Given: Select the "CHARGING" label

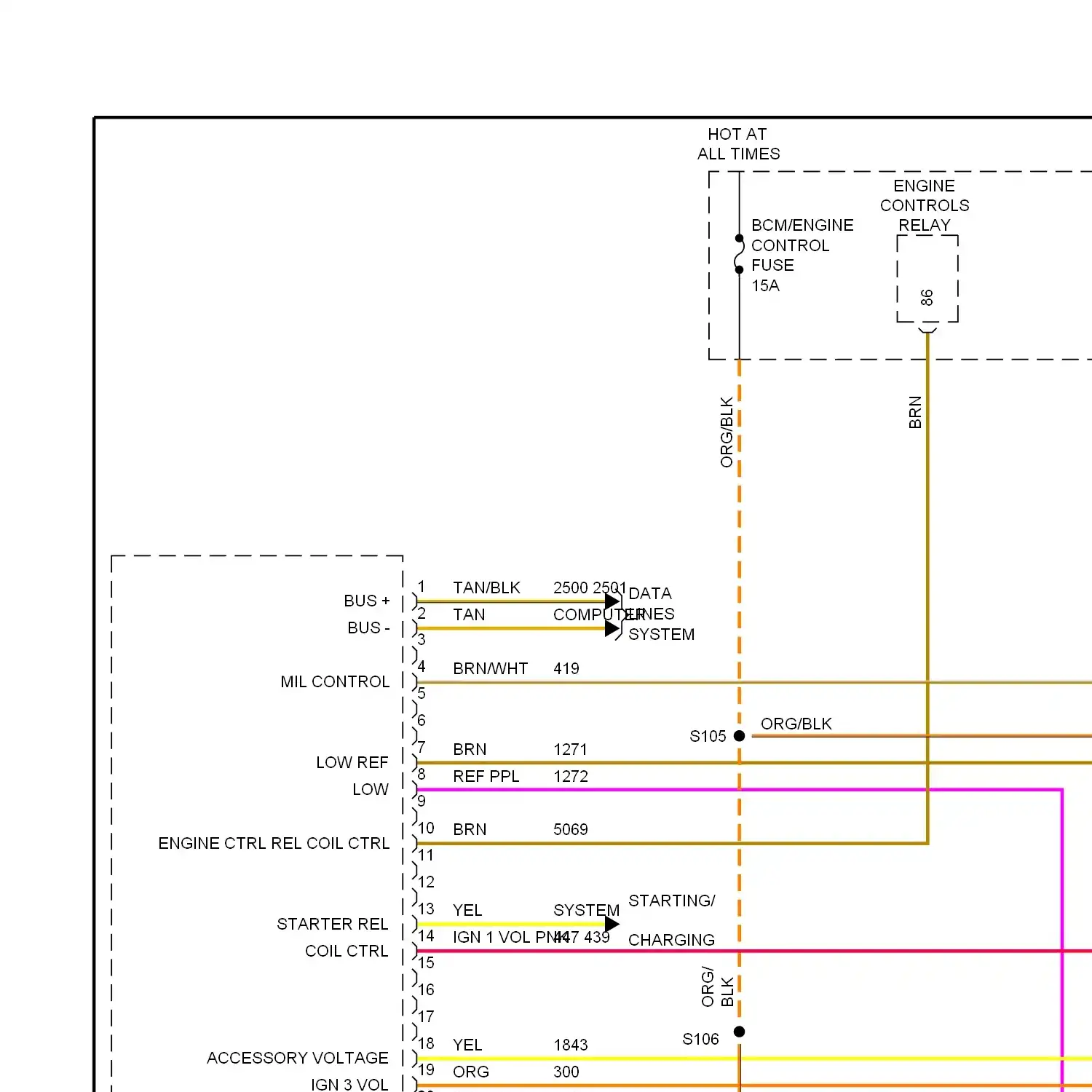Looking at the screenshot, I should tap(671, 940).
